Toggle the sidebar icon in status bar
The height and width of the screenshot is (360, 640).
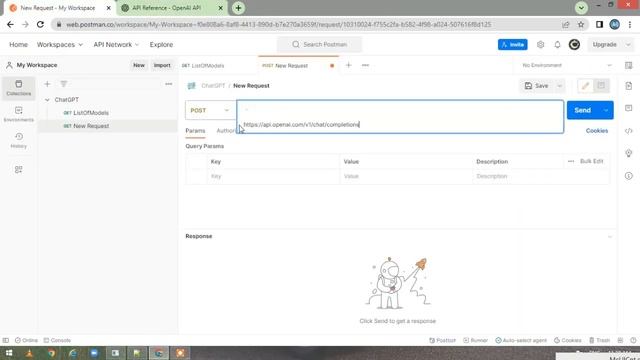pyautogui.click(x=6, y=340)
